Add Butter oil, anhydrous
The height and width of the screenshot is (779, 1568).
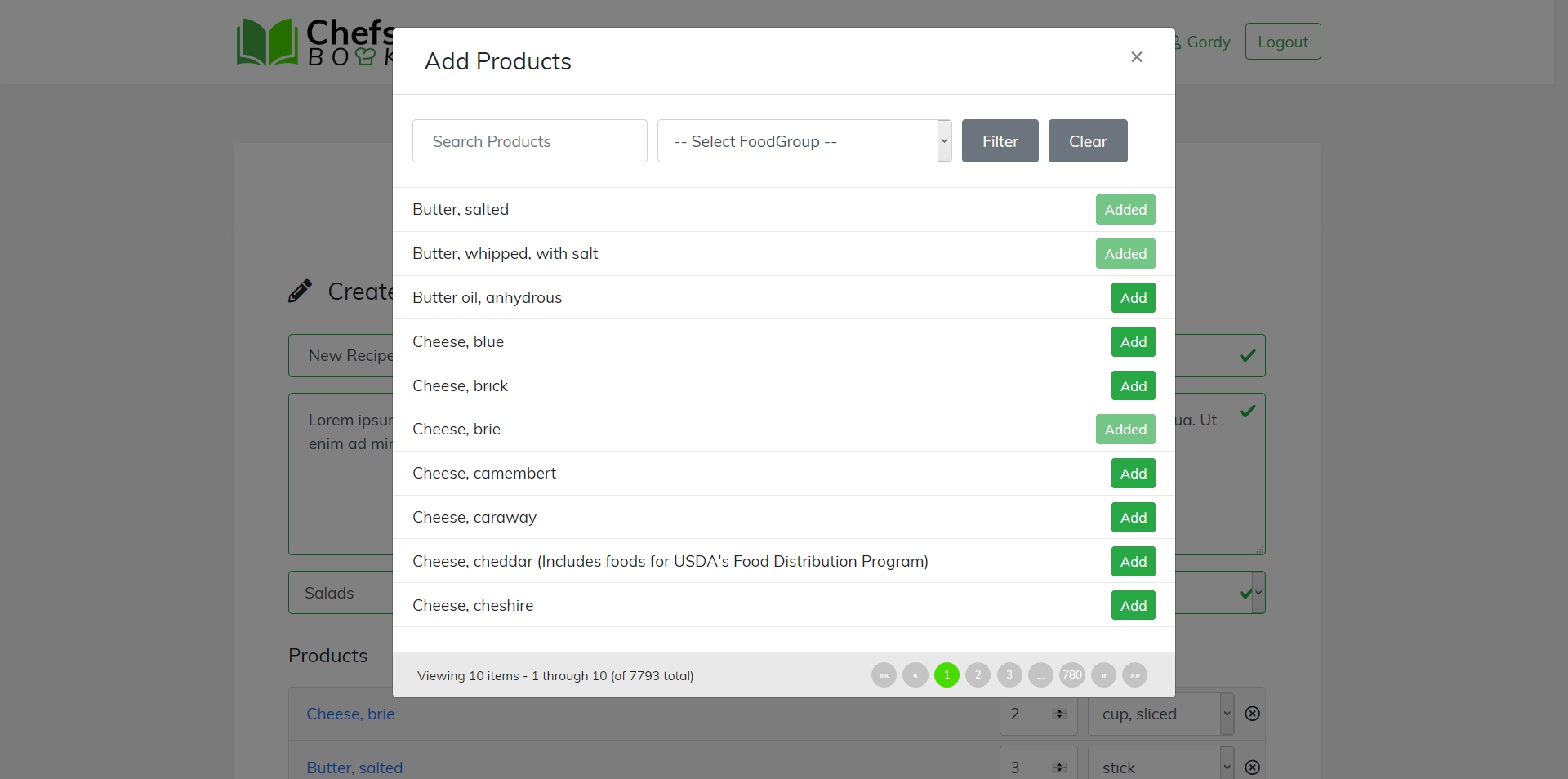point(1134,298)
